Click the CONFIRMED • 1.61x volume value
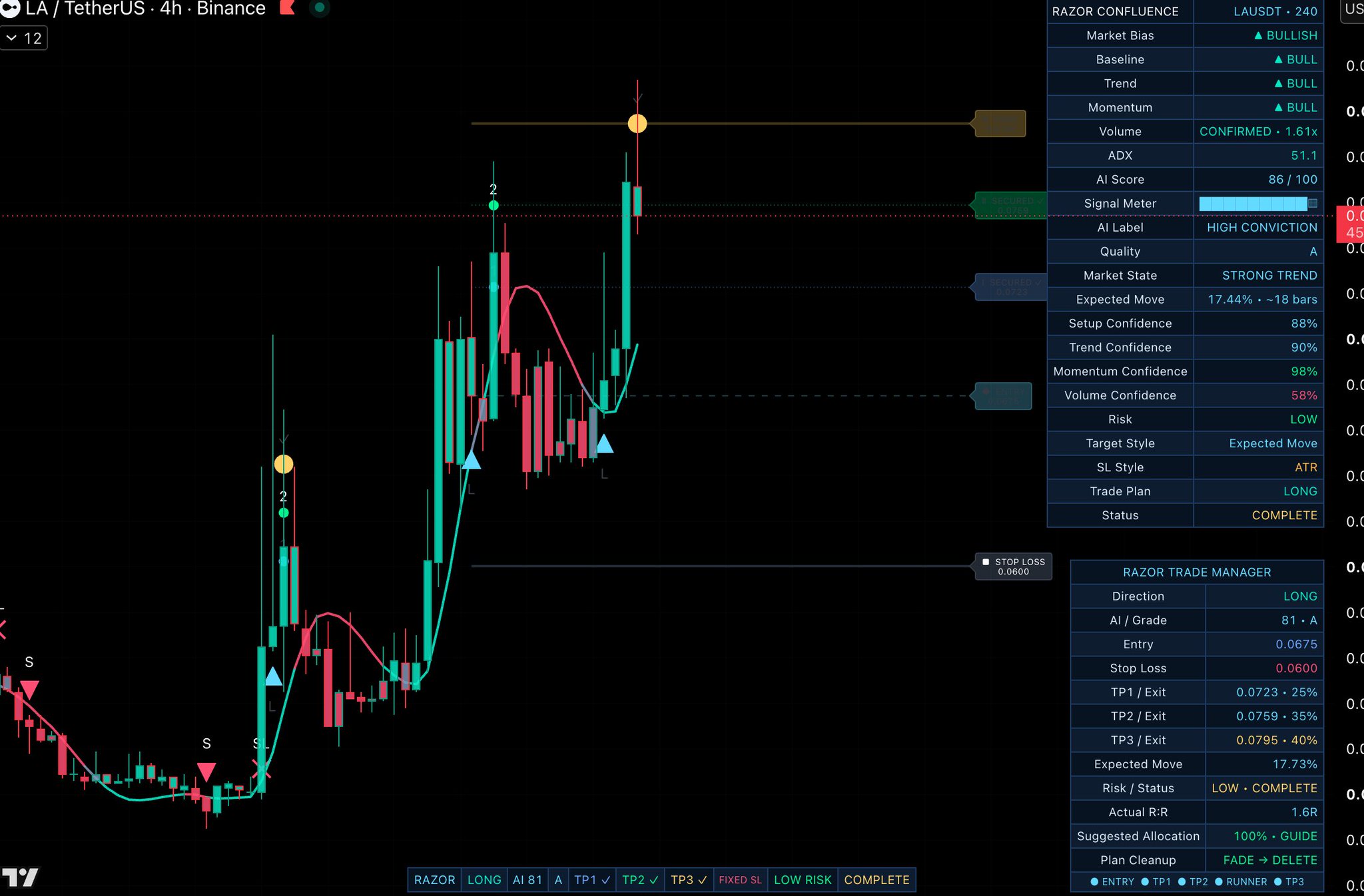Image resolution: width=1364 pixels, height=896 pixels. point(1258,131)
